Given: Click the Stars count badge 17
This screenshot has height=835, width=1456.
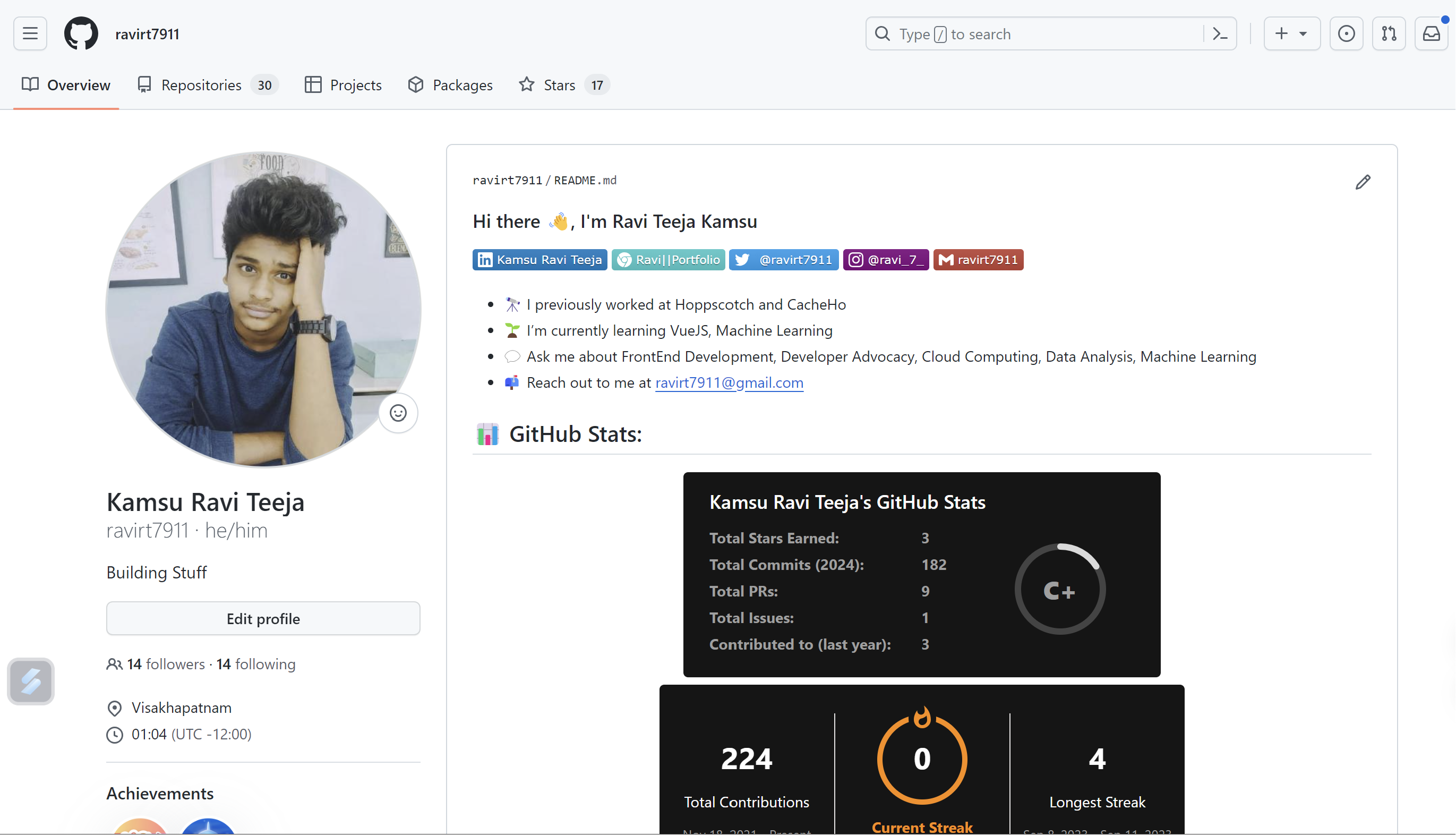Looking at the screenshot, I should 597,86.
